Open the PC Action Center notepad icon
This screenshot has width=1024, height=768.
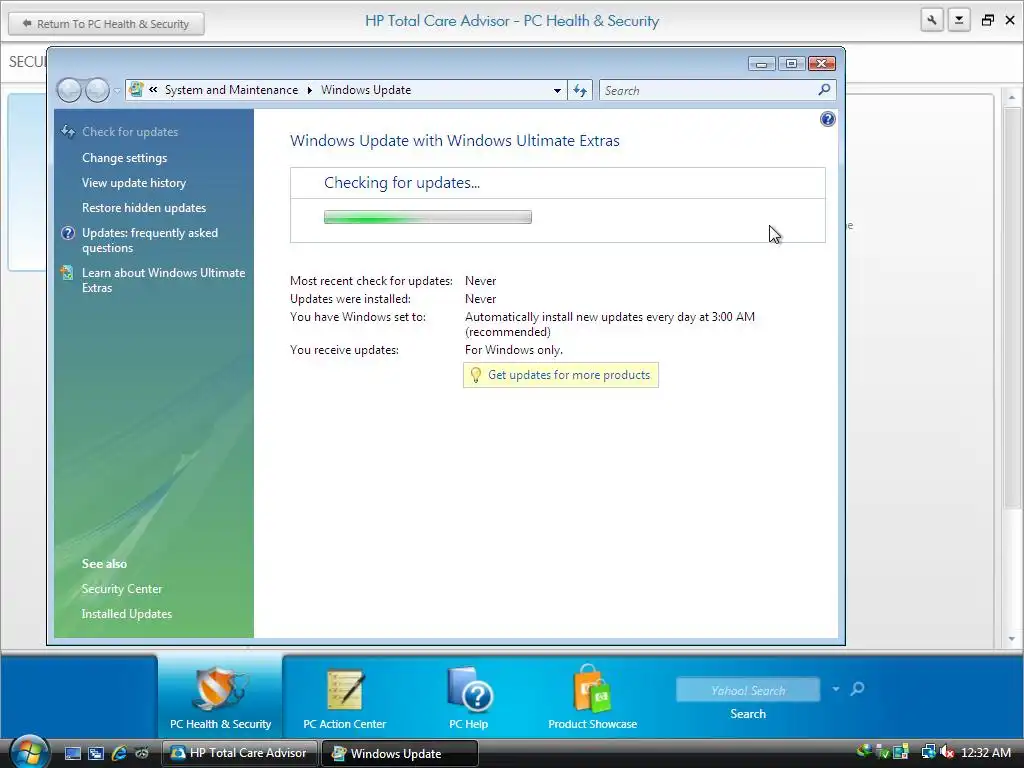click(345, 690)
